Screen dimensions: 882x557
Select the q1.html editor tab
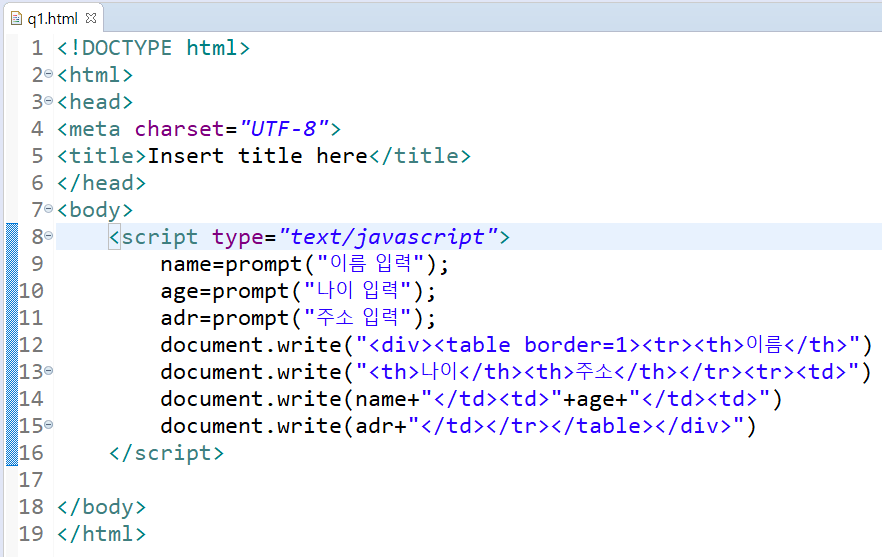[52, 19]
